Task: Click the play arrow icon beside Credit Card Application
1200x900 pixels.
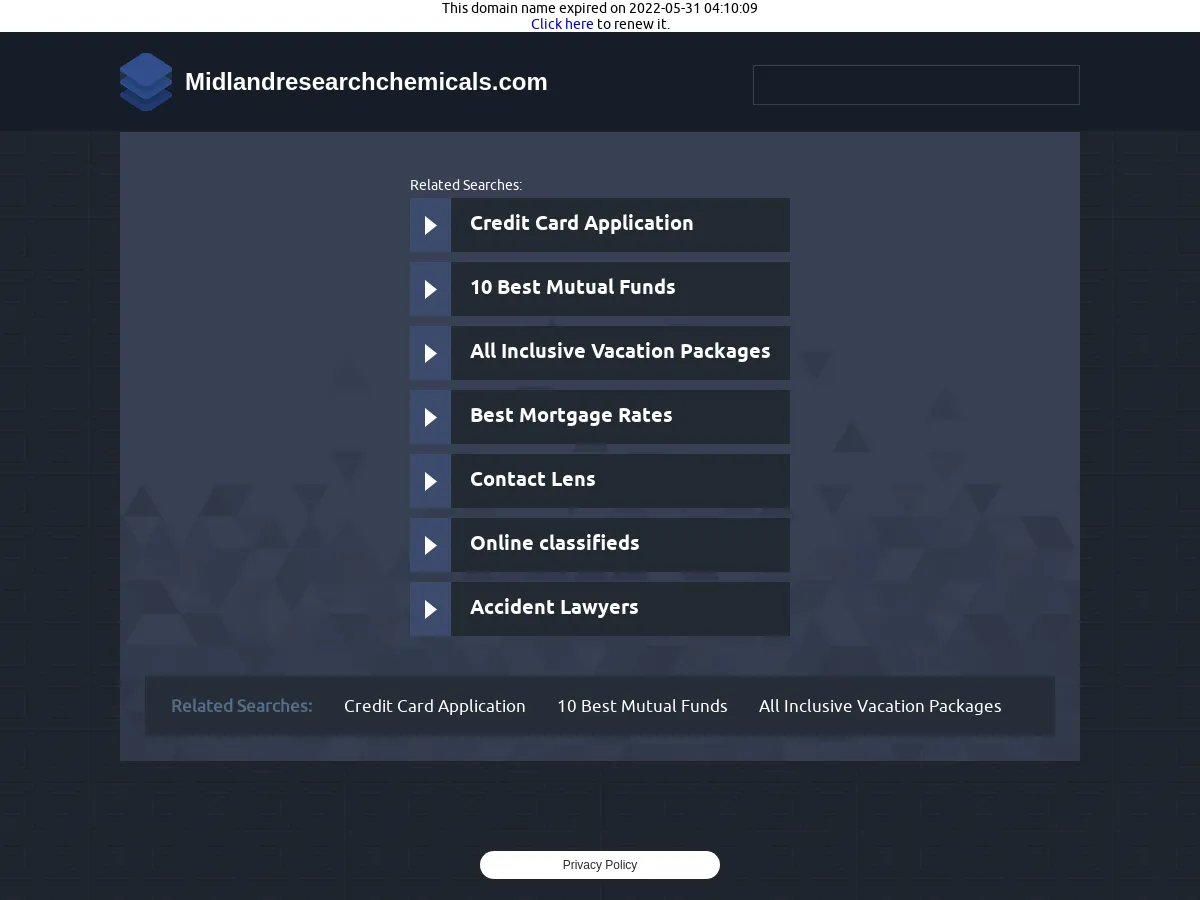Action: point(430,224)
